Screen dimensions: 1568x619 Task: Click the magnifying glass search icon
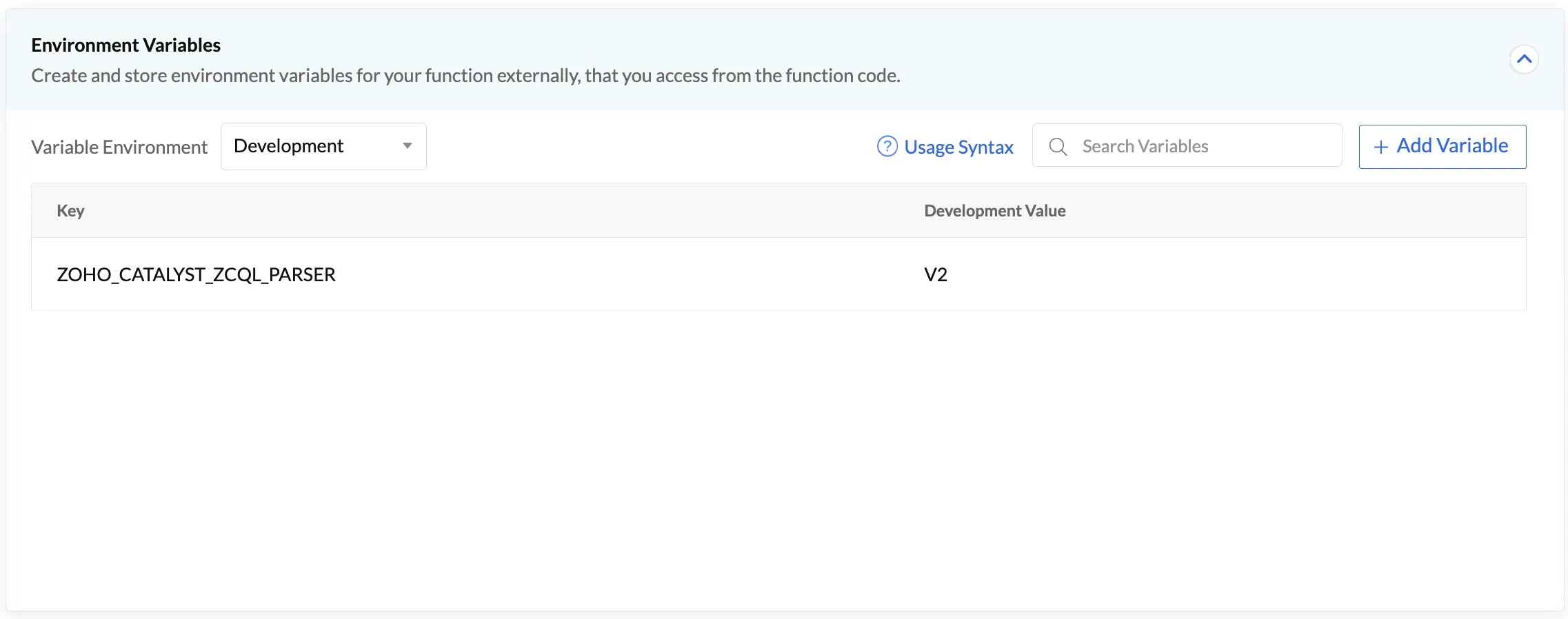1058,146
